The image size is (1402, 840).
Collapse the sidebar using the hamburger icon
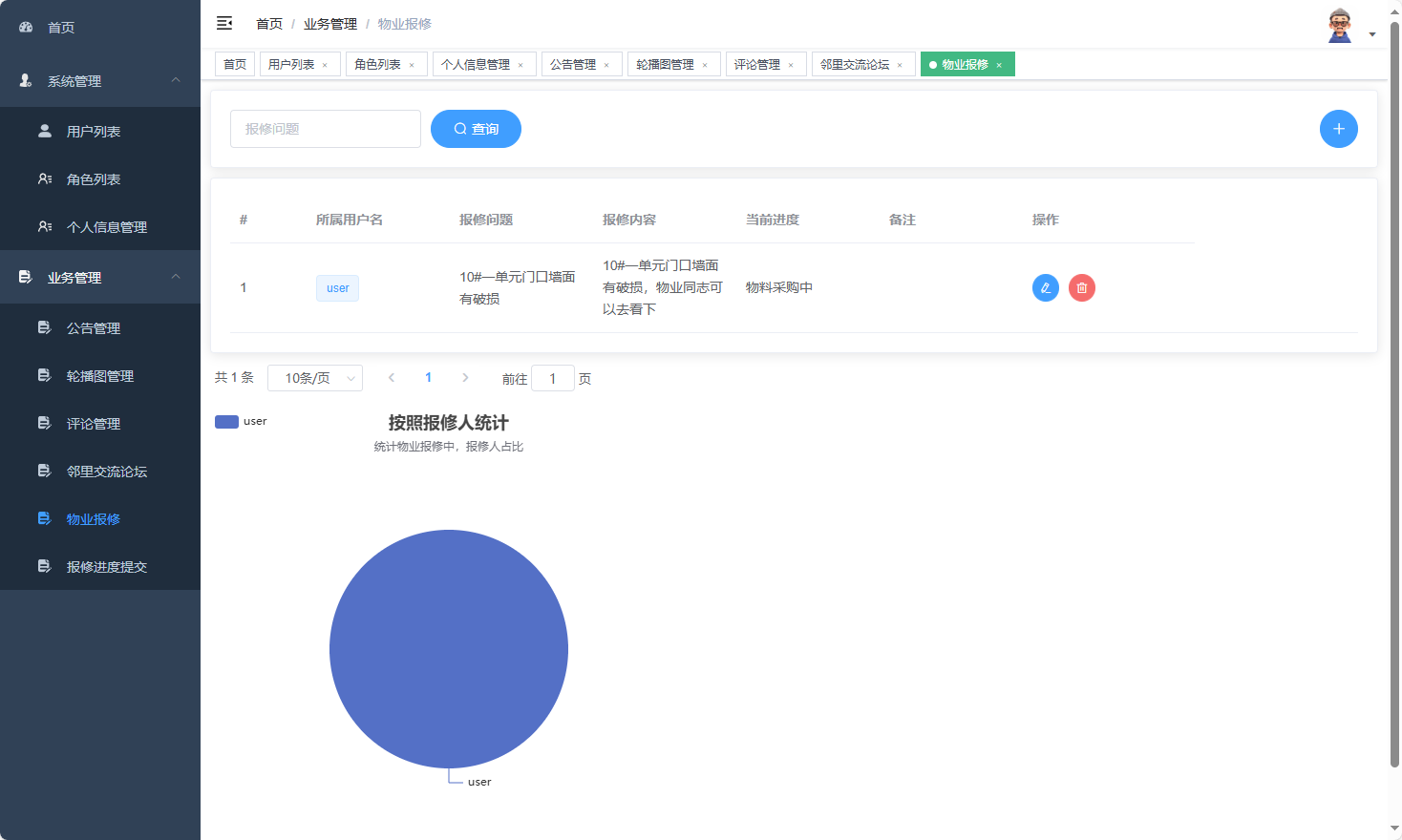tap(223, 23)
